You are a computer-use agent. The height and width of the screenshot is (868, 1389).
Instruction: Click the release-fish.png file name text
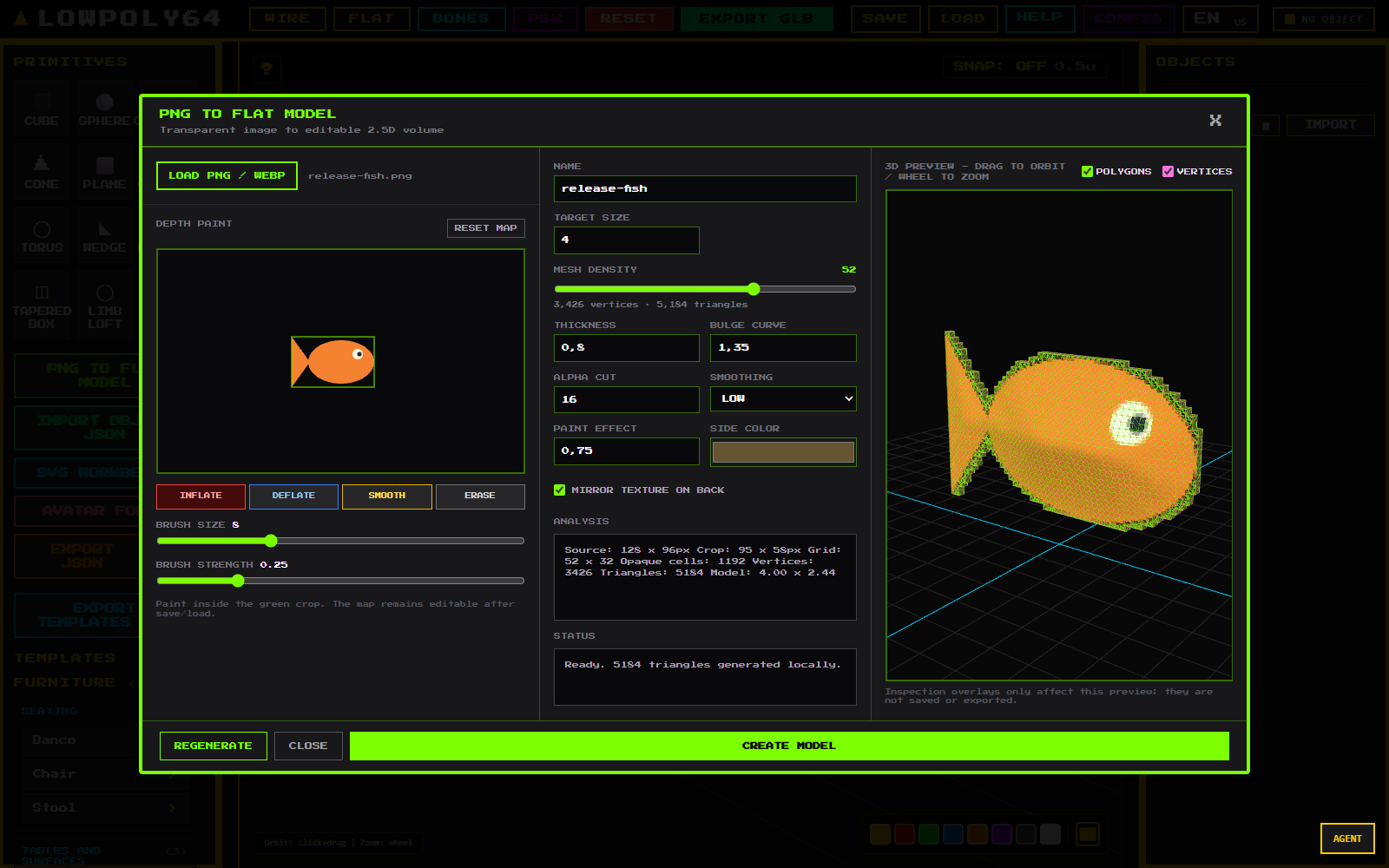coord(359,176)
